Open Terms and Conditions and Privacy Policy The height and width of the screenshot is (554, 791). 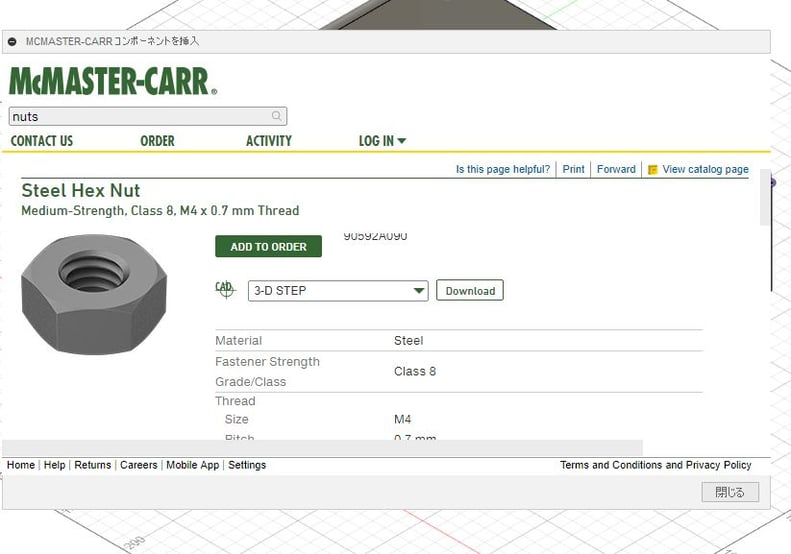pyautogui.click(x=656, y=465)
